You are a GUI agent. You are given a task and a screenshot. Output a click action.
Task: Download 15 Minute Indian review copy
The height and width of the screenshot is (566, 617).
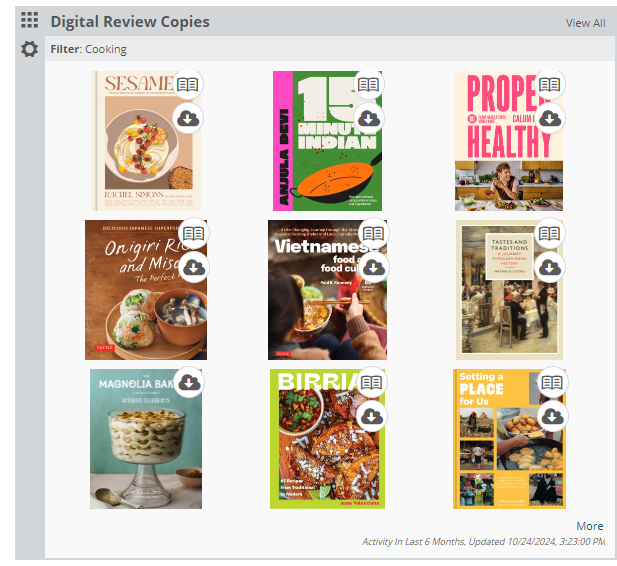[x=368, y=118]
